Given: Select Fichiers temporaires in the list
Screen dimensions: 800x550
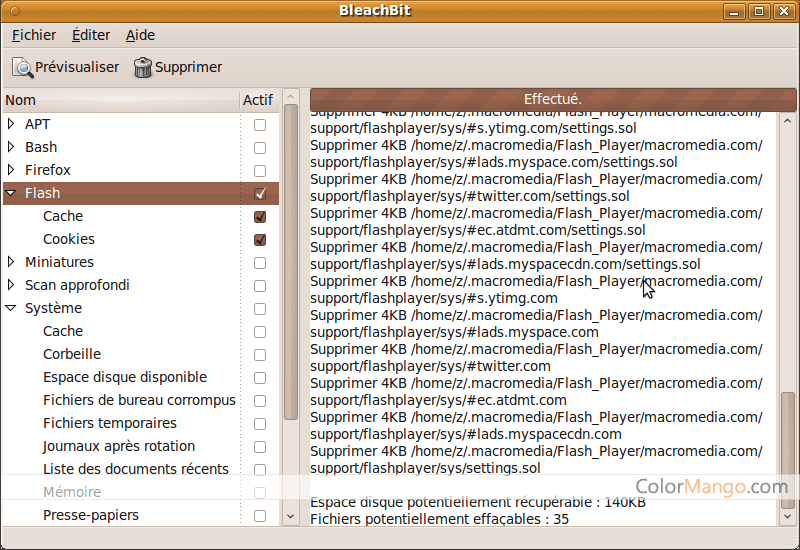Looking at the screenshot, I should coord(110,424).
